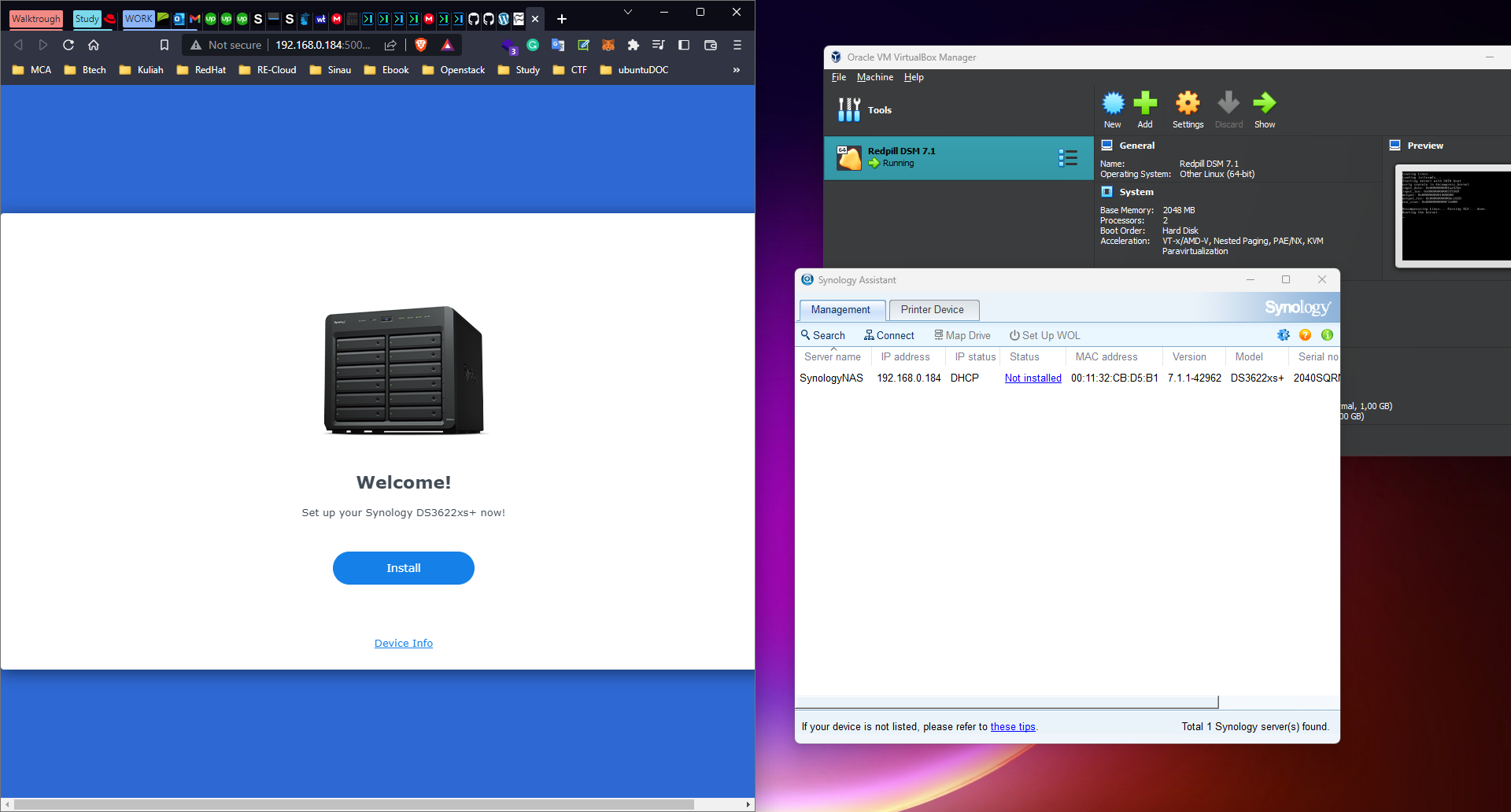Viewport: 1511px width, 812px height.
Task: Sort by Server name column header
Action: [833, 357]
